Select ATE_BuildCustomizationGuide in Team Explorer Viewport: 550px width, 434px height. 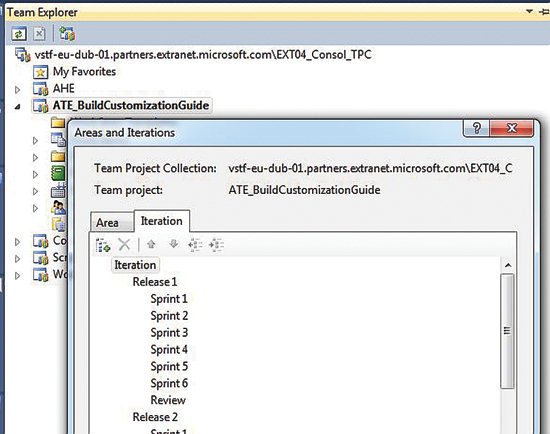pyautogui.click(x=131, y=105)
